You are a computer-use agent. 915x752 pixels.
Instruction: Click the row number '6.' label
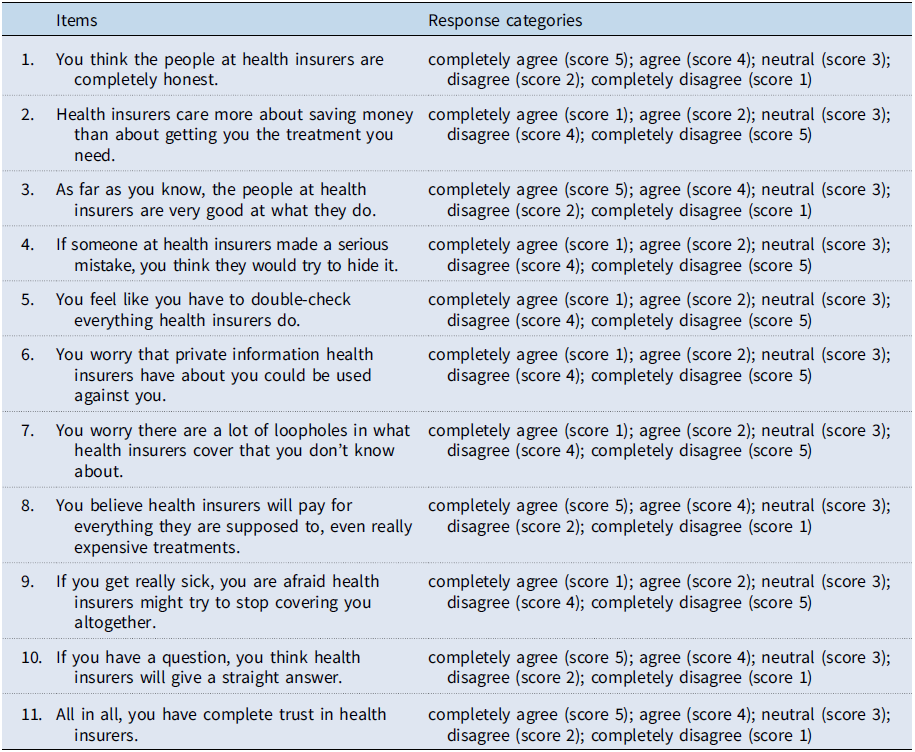(28, 355)
